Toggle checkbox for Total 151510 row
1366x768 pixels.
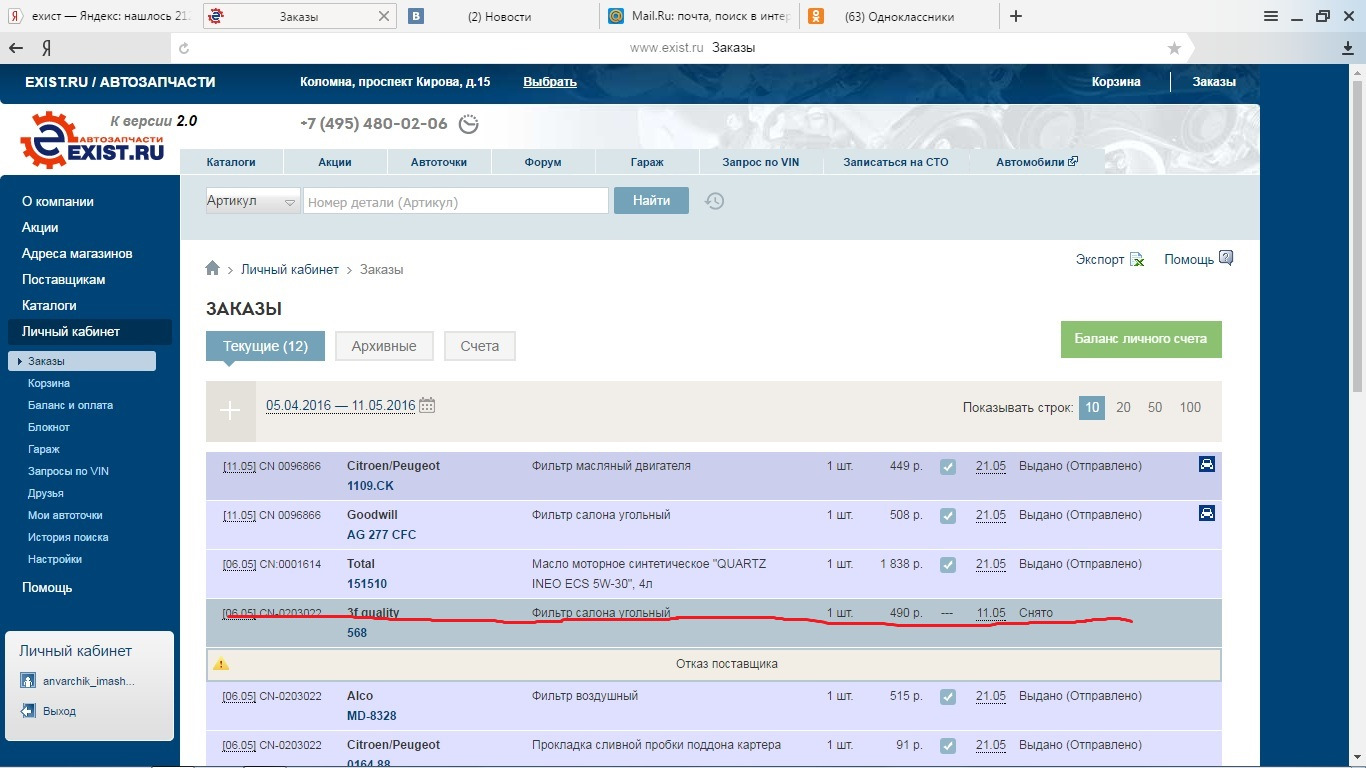coord(948,564)
